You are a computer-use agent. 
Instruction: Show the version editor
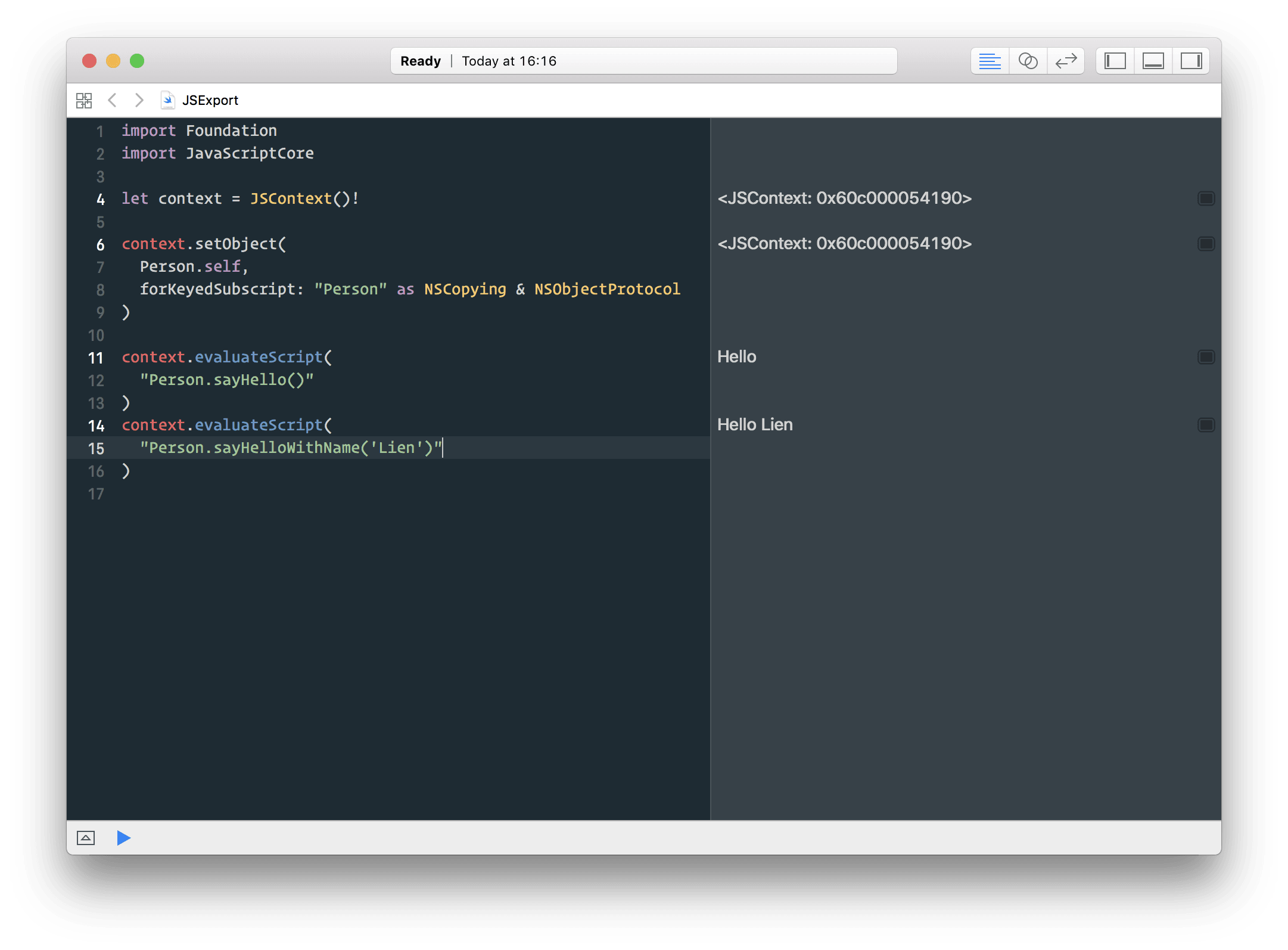point(1066,61)
